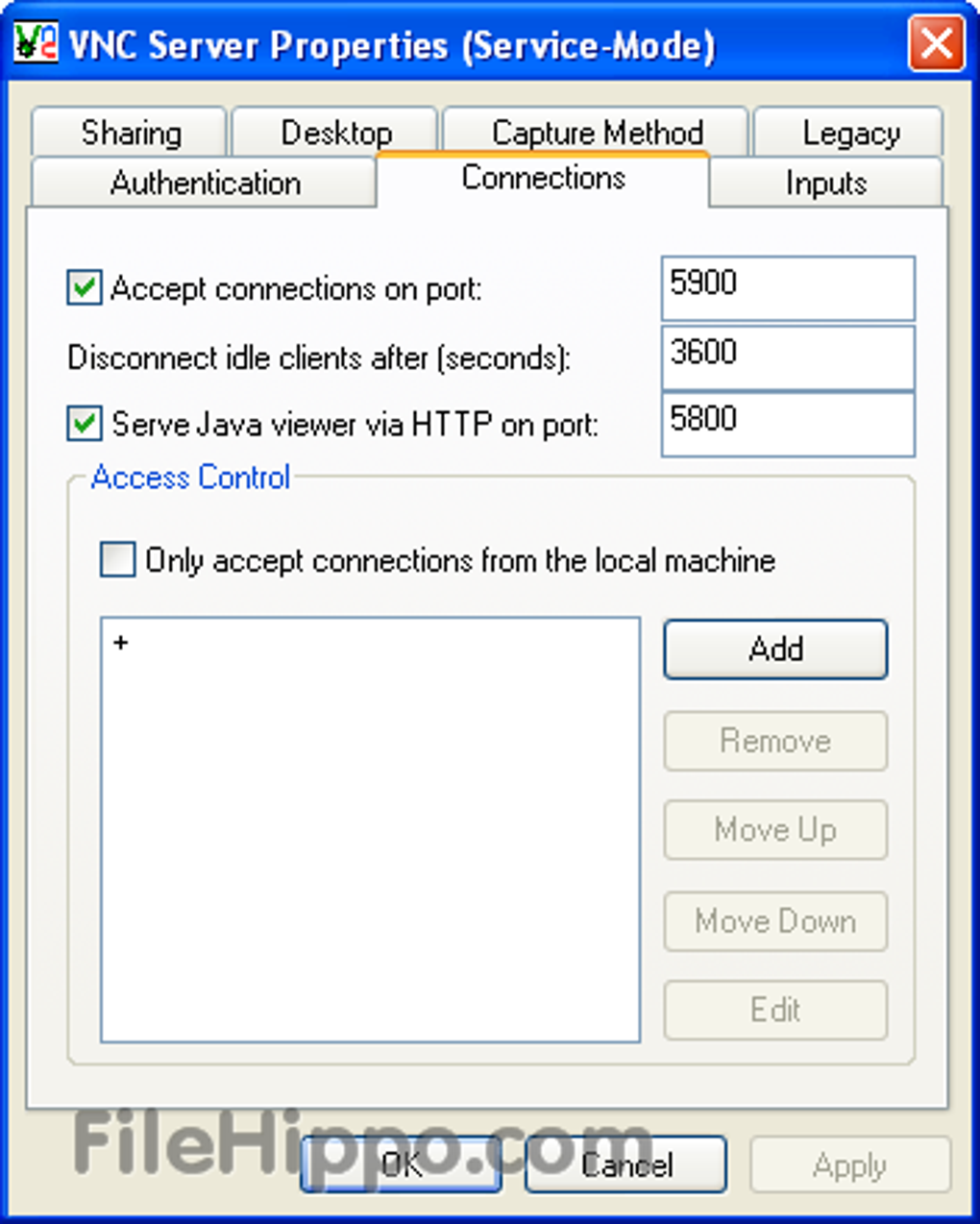
Task: Toggle Accept connections on port checkbox
Action: point(85,287)
